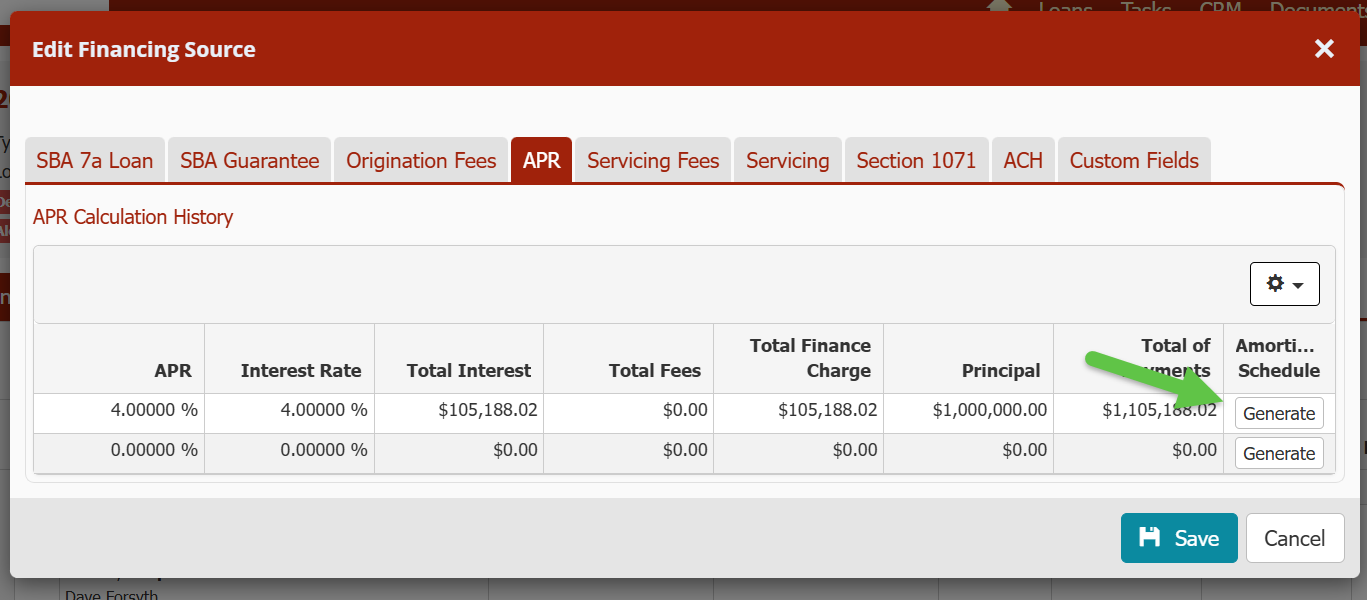Open the ACH tab
The height and width of the screenshot is (600, 1367).
click(x=1023, y=160)
